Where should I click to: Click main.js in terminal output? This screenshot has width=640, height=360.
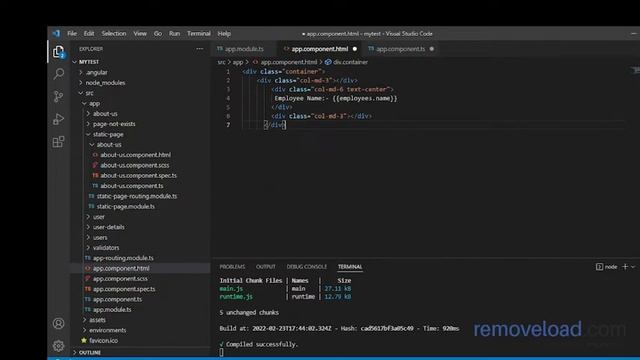coord(231,289)
